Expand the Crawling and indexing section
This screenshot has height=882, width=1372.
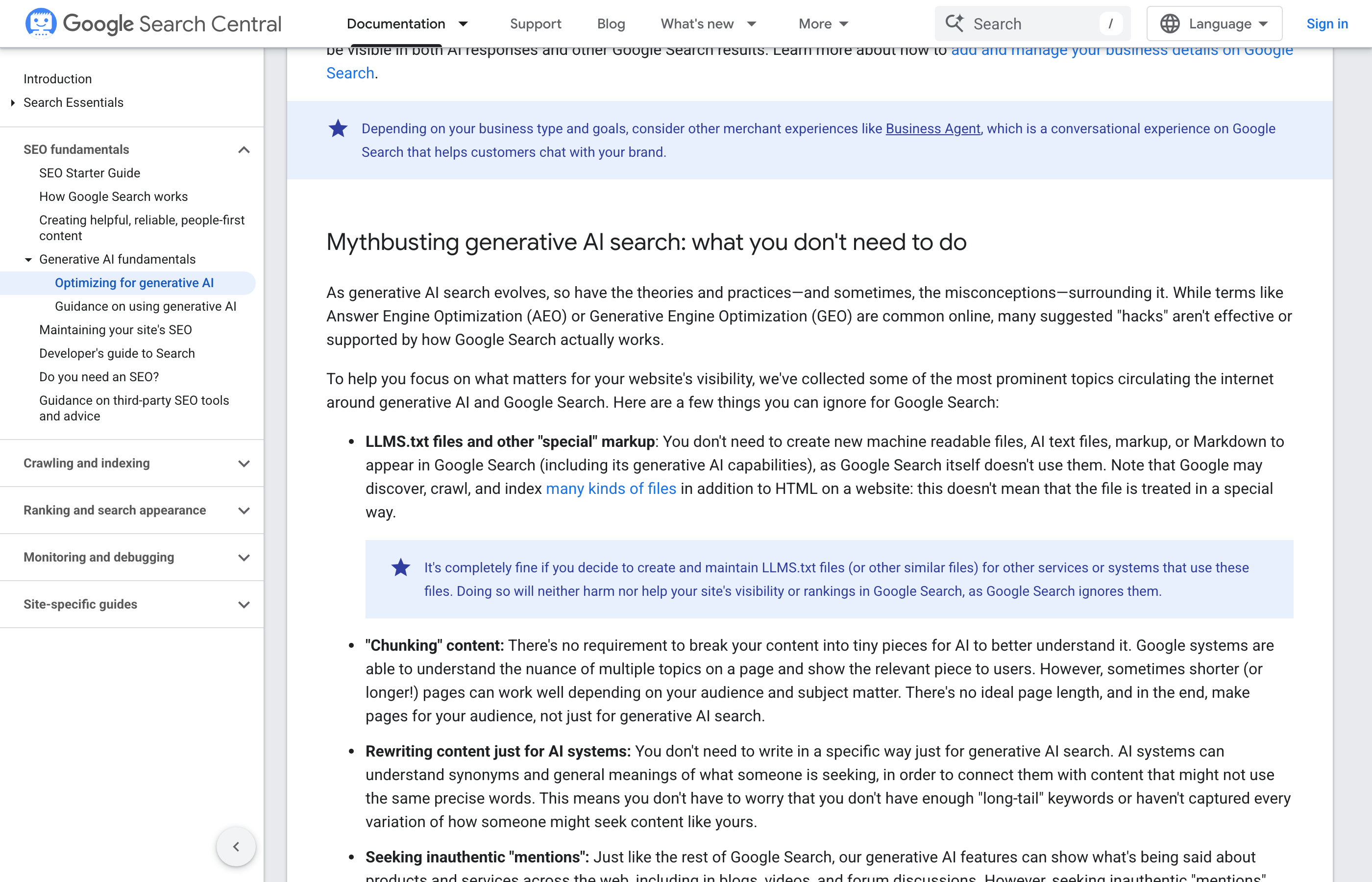[x=244, y=464]
